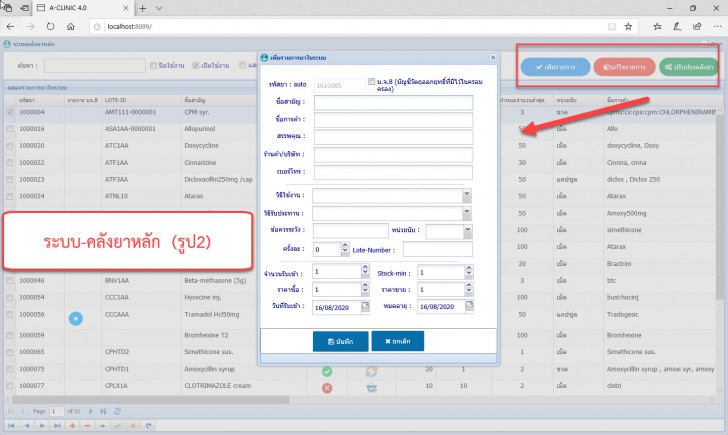Open the หน่วยนับ unit dropdown
728x435 pixels.
point(468,230)
